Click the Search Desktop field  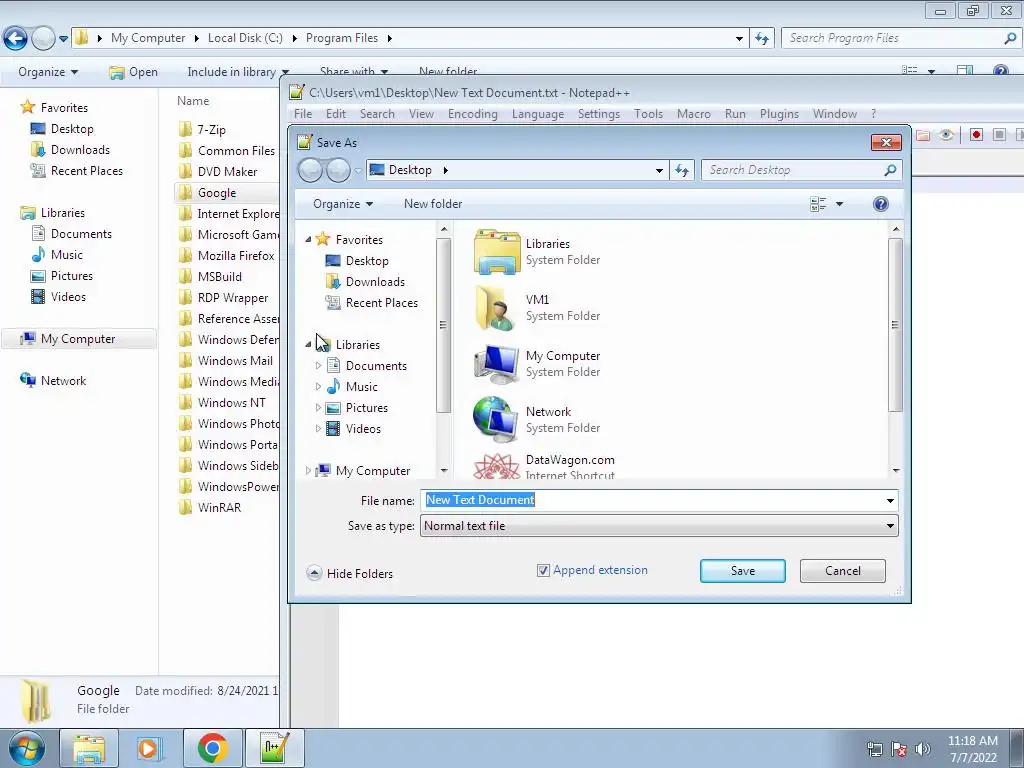tap(802, 170)
